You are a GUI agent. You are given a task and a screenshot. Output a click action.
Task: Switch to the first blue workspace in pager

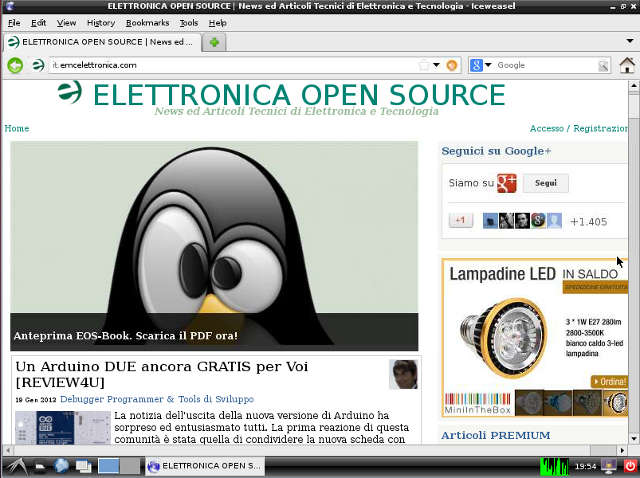click(109, 466)
